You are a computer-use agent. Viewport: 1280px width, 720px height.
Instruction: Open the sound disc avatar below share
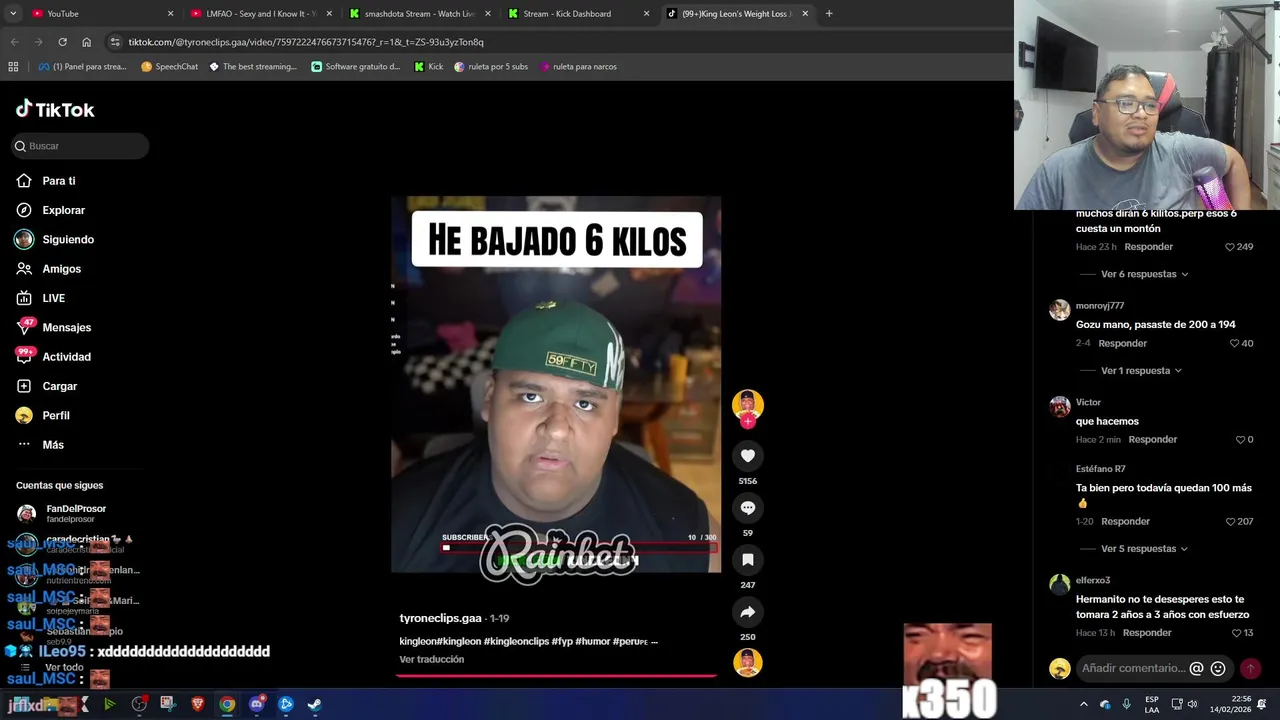coord(747,662)
